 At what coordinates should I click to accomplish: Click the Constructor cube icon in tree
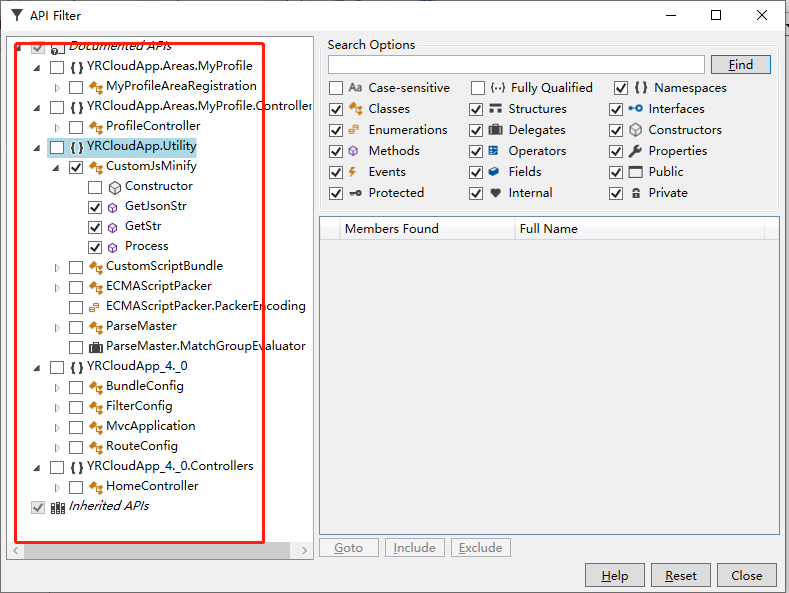[114, 186]
